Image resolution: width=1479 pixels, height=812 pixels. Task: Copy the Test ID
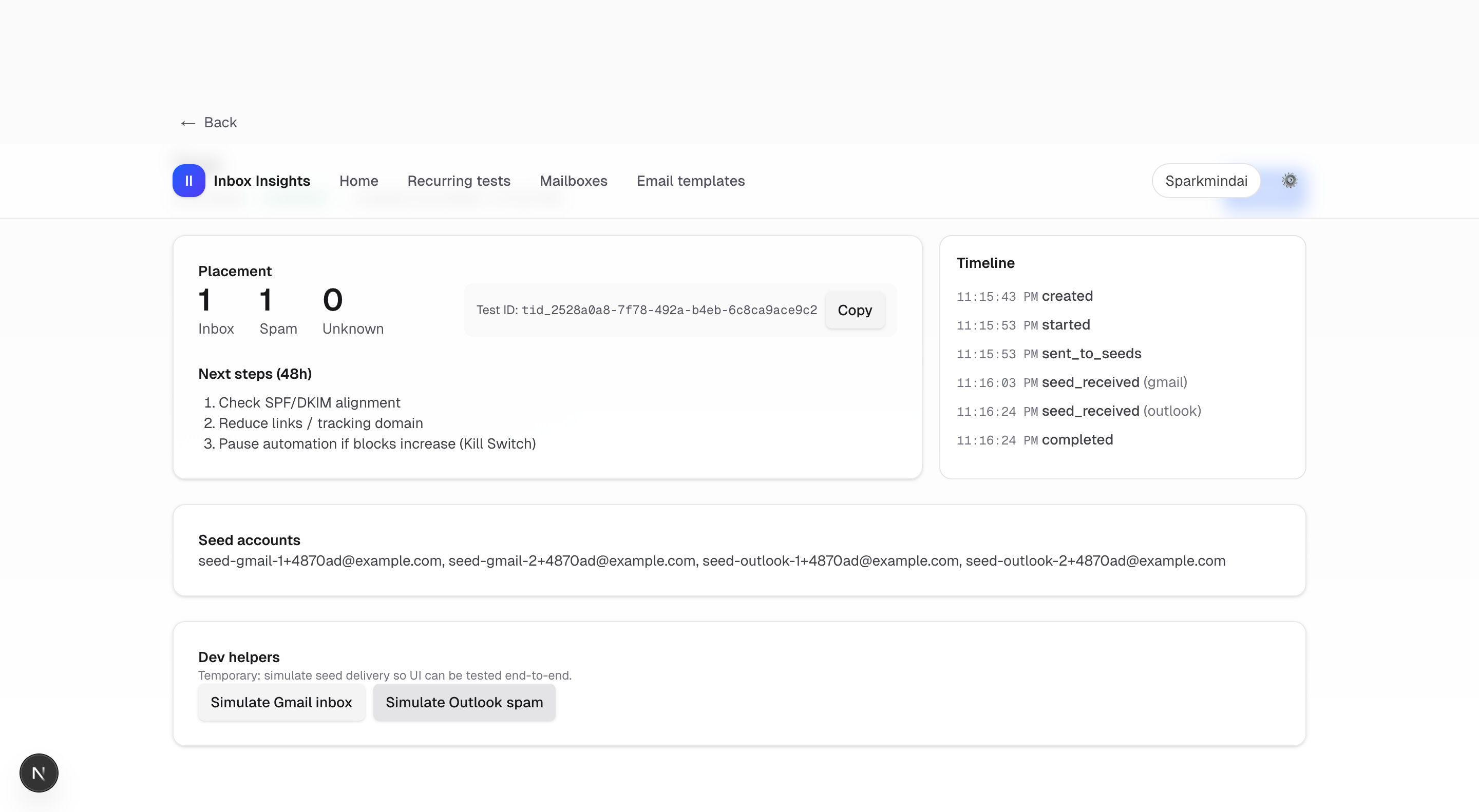click(855, 310)
